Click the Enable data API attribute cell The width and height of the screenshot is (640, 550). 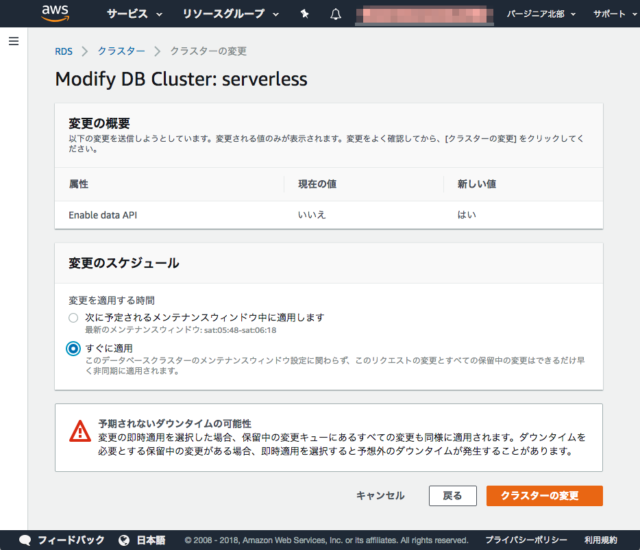(x=103, y=215)
